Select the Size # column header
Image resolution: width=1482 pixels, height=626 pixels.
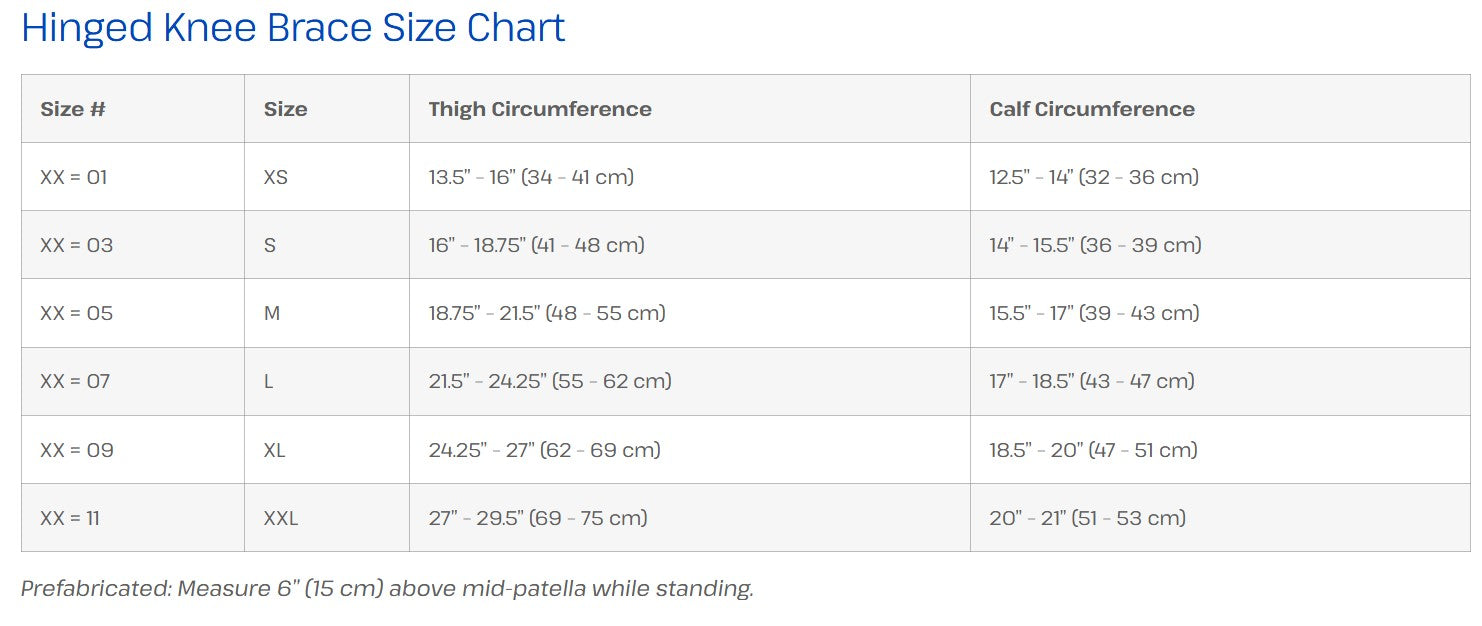(x=73, y=109)
